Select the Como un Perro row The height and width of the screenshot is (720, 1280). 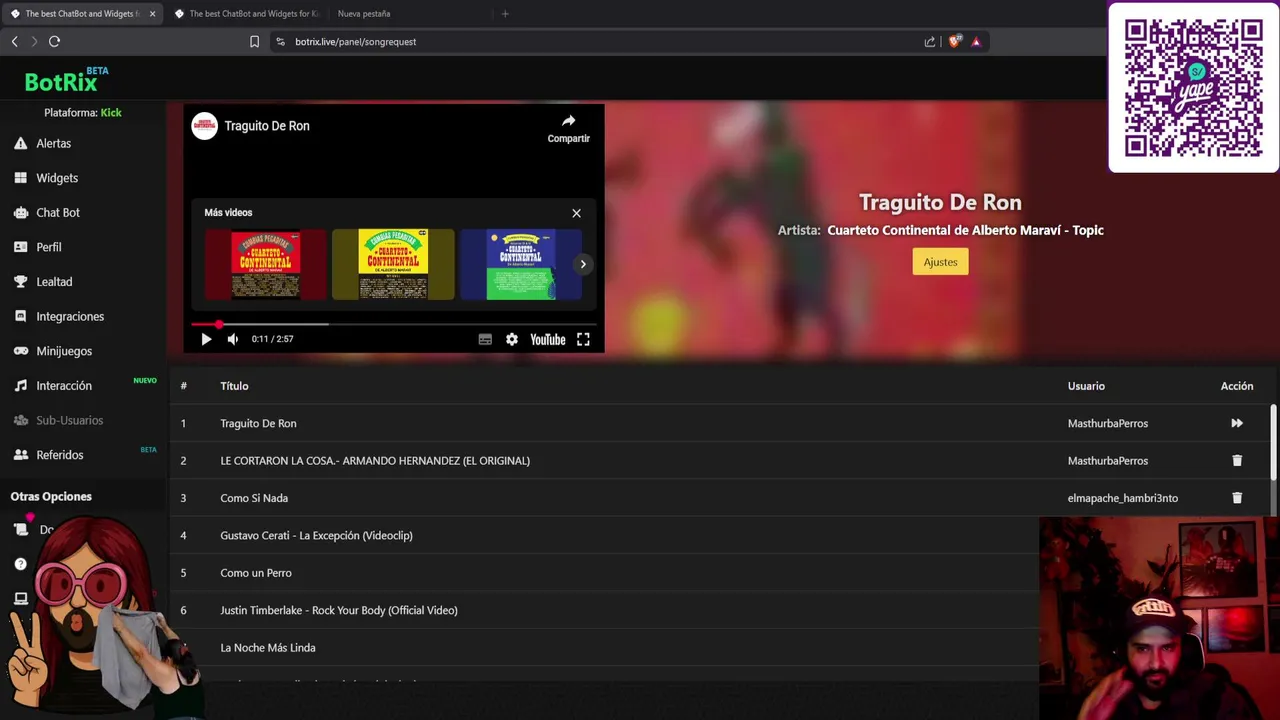click(605, 573)
